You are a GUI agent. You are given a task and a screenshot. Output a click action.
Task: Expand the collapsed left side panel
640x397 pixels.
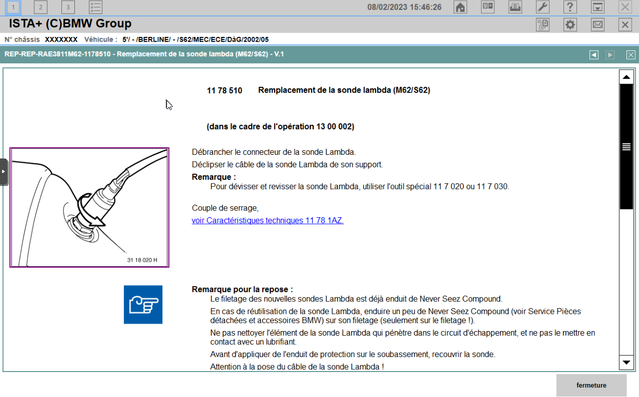pos(3,172)
